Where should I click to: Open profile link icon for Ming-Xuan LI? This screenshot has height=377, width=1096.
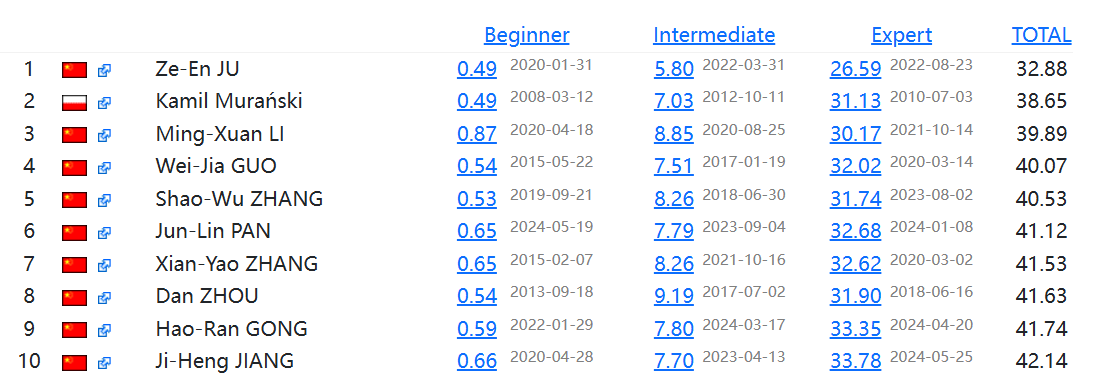coord(104,135)
